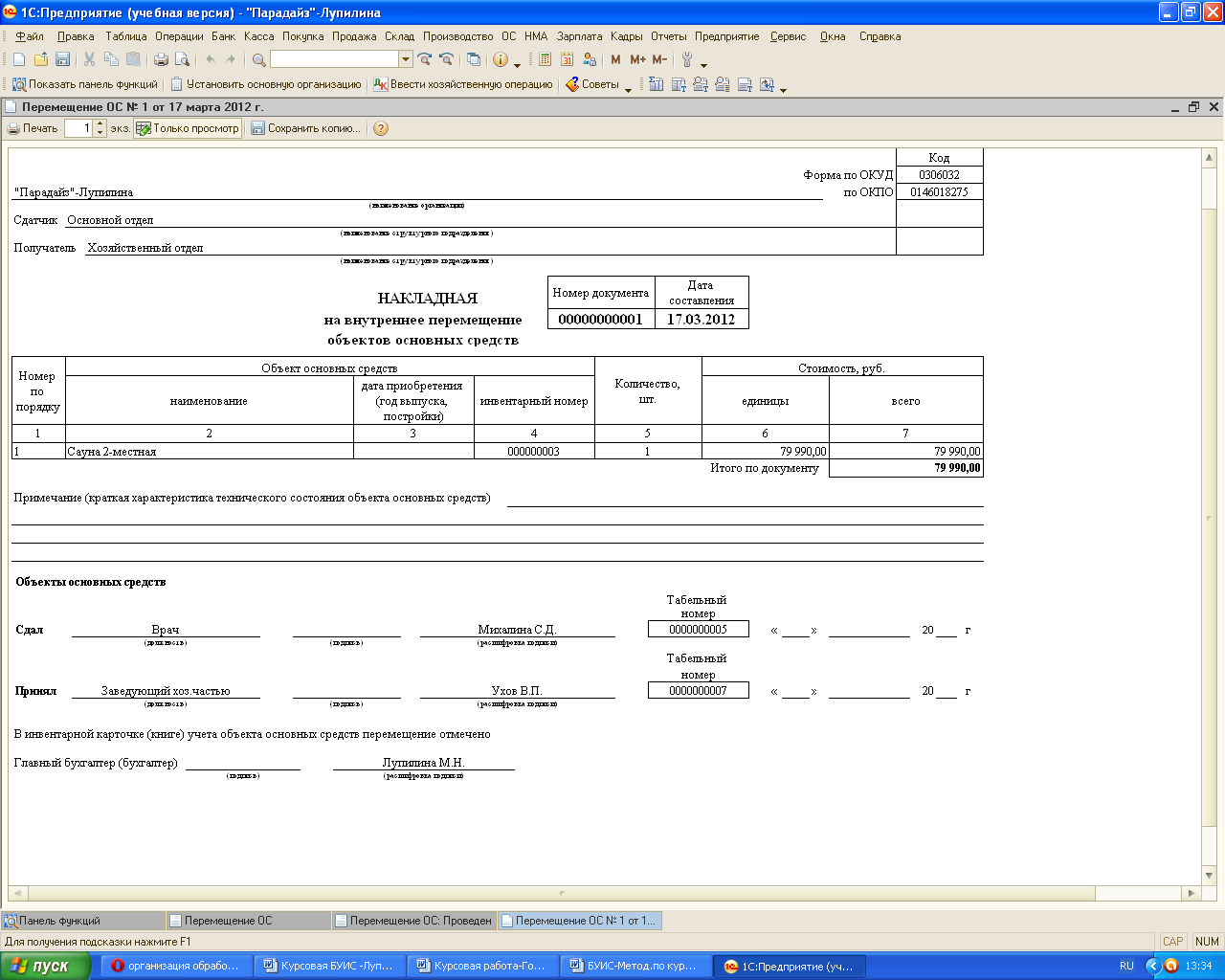
Task: Expand the search field dropdown arrow
Action: point(406,59)
